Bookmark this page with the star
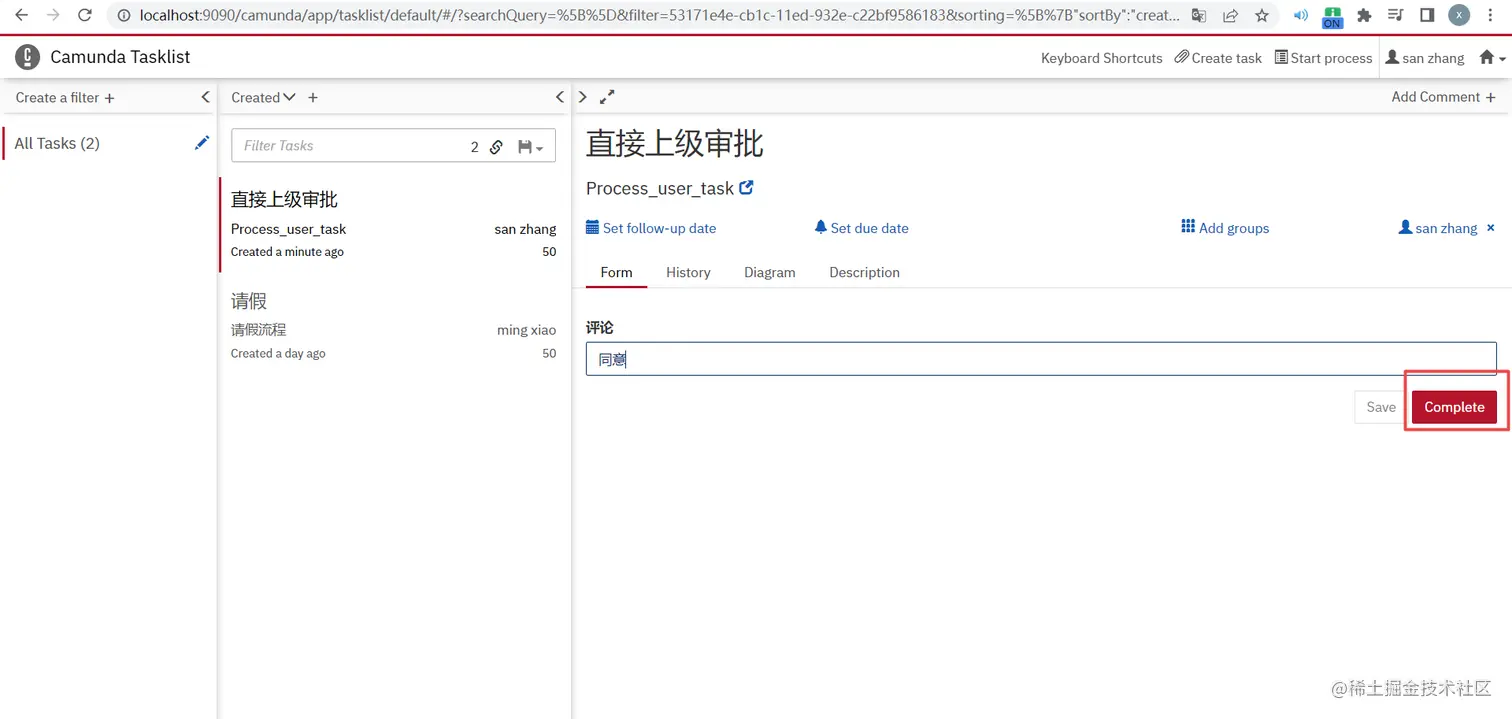Screen dimensions: 1512x719 pyautogui.click(x=1262, y=15)
